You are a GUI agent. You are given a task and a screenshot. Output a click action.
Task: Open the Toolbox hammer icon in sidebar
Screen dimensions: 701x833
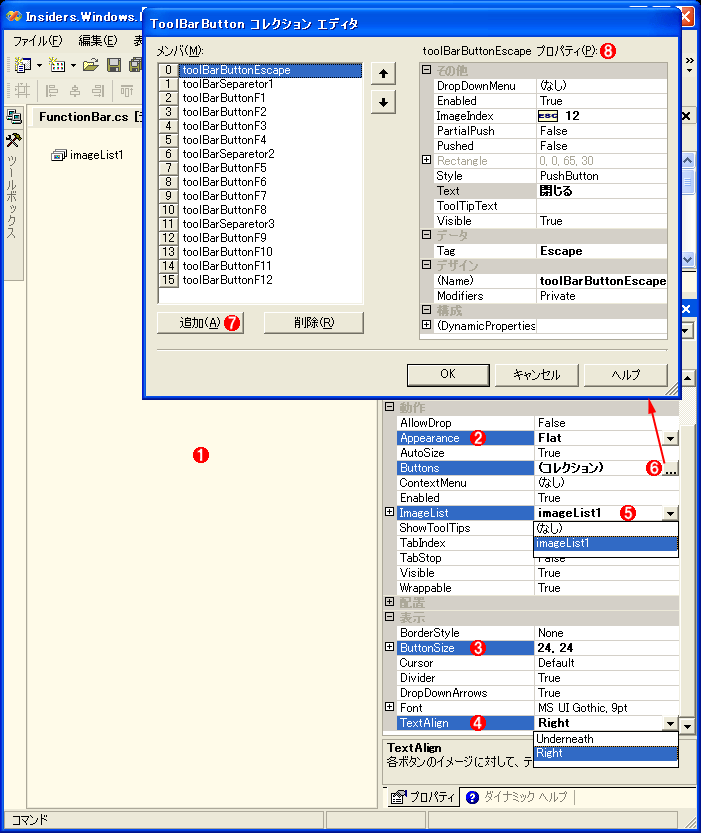click(x=13, y=141)
